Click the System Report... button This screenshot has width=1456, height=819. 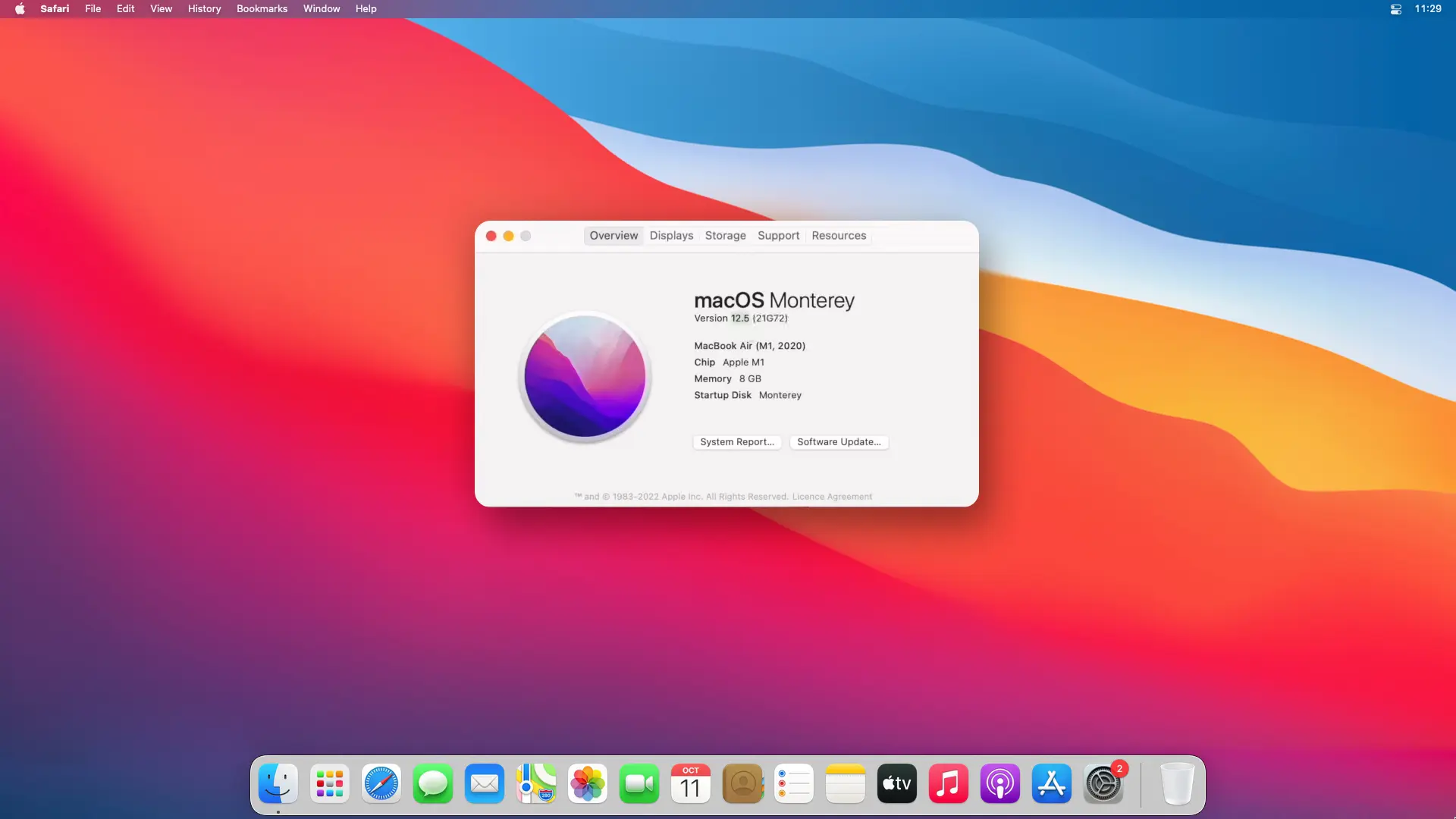coord(737,442)
